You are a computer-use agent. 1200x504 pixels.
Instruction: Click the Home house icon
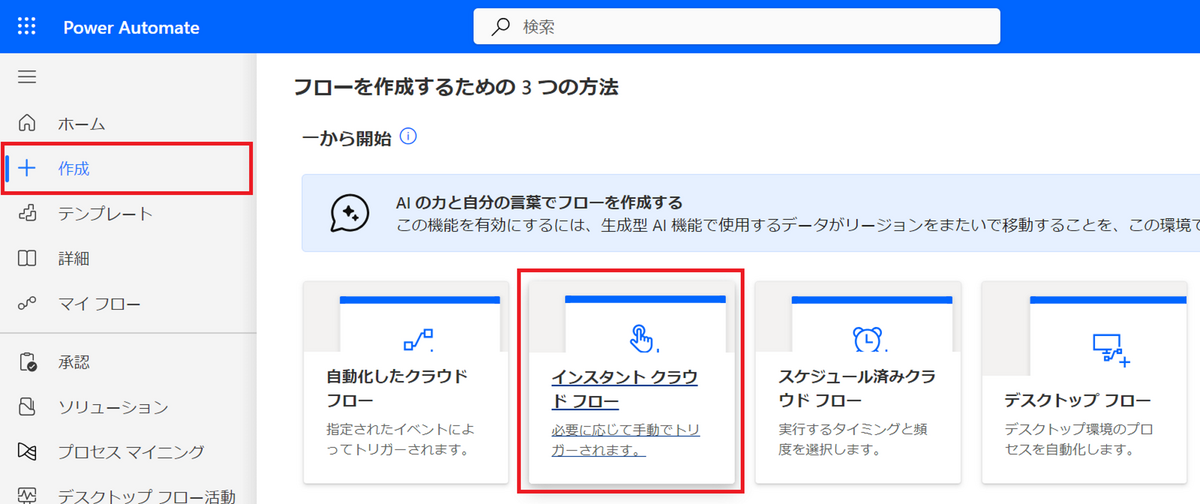pyautogui.click(x=27, y=124)
